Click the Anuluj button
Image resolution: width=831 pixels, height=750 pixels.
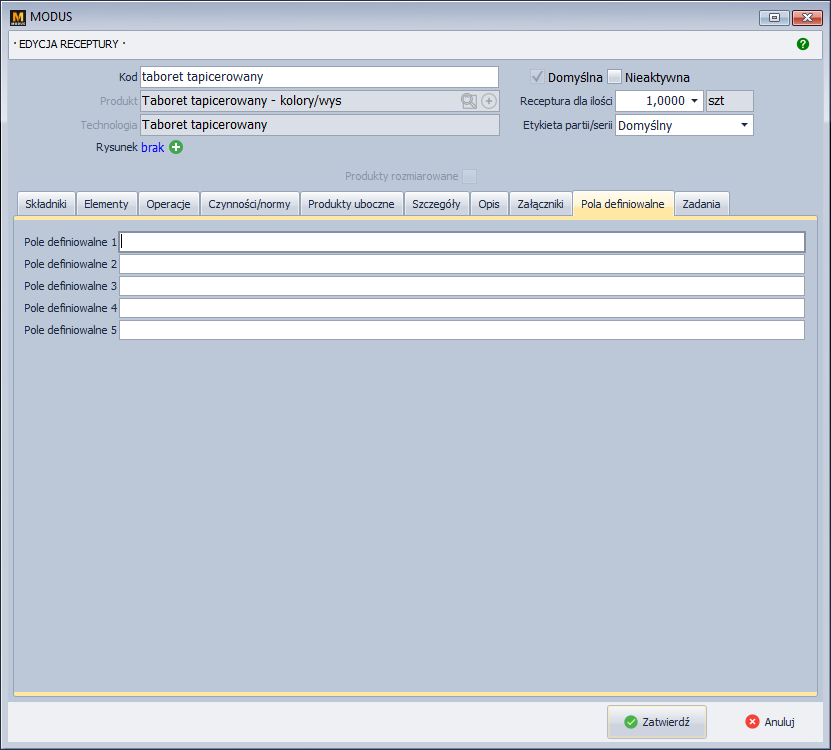pos(769,722)
